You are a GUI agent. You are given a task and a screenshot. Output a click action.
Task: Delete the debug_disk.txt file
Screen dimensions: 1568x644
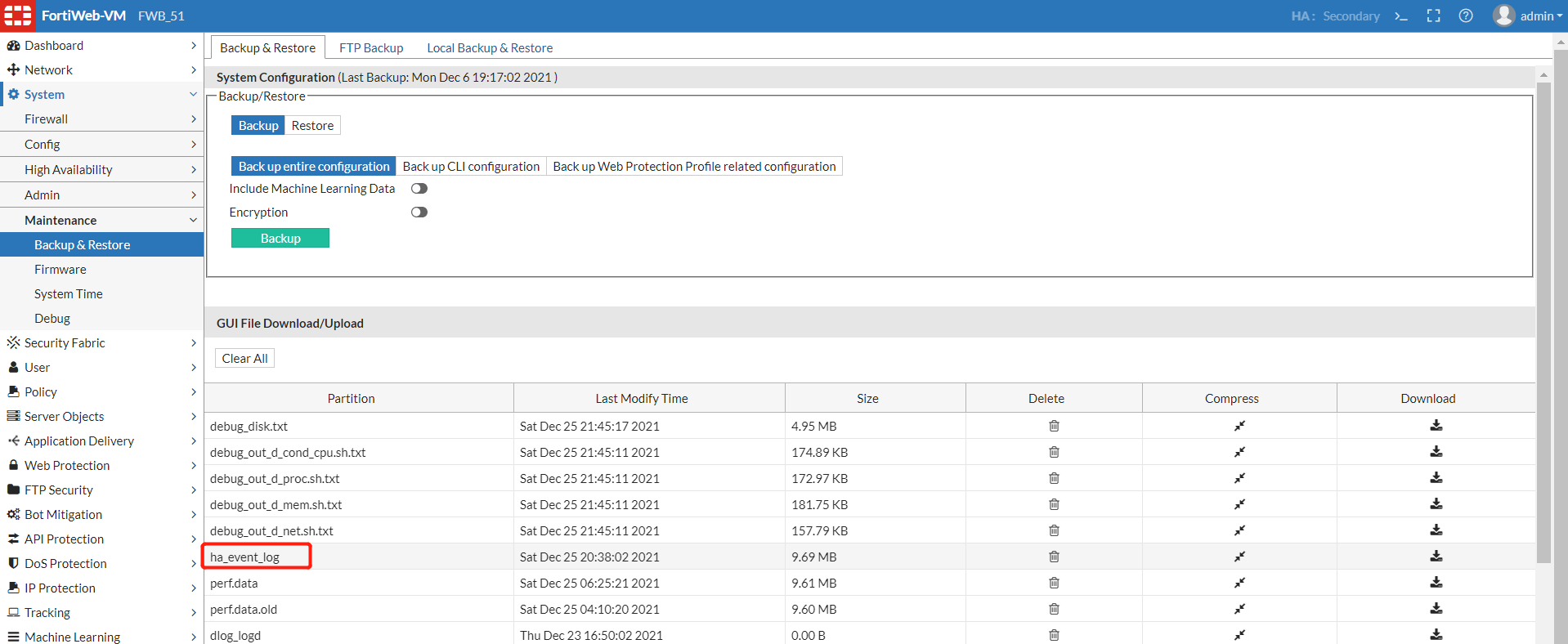[1054, 426]
